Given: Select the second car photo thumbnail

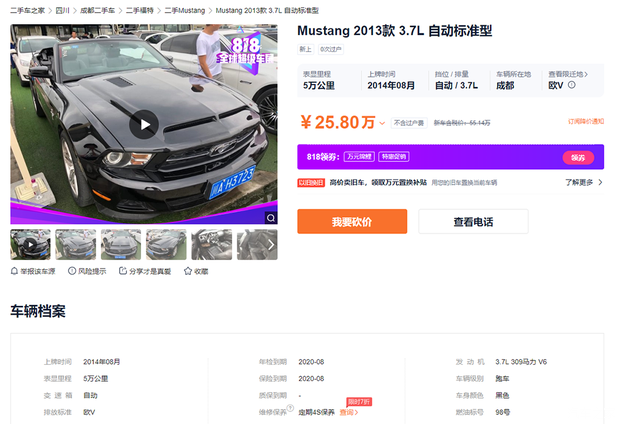Looking at the screenshot, I should [x=76, y=244].
